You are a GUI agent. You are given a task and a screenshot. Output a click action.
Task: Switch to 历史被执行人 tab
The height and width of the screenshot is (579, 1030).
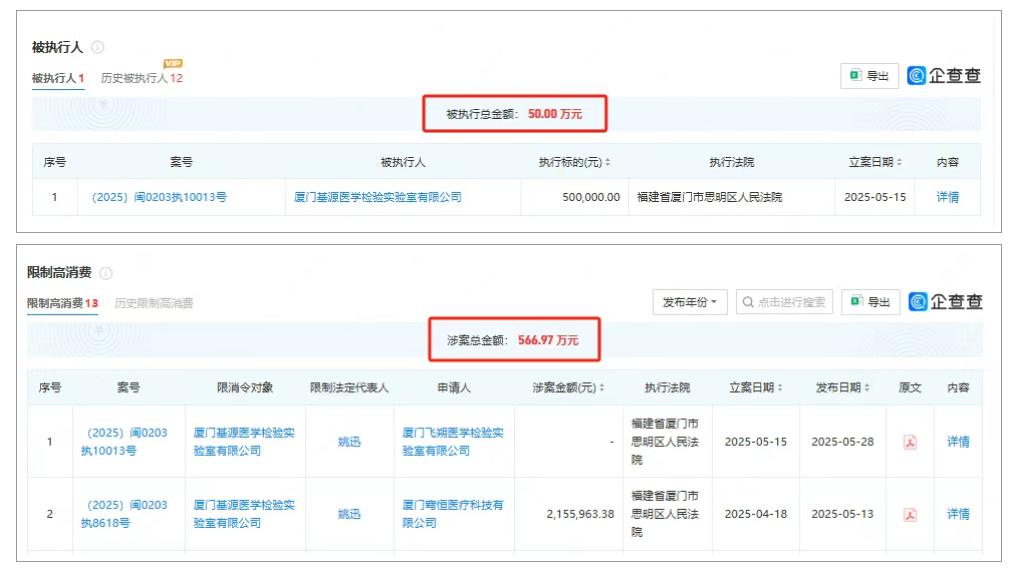click(141, 78)
